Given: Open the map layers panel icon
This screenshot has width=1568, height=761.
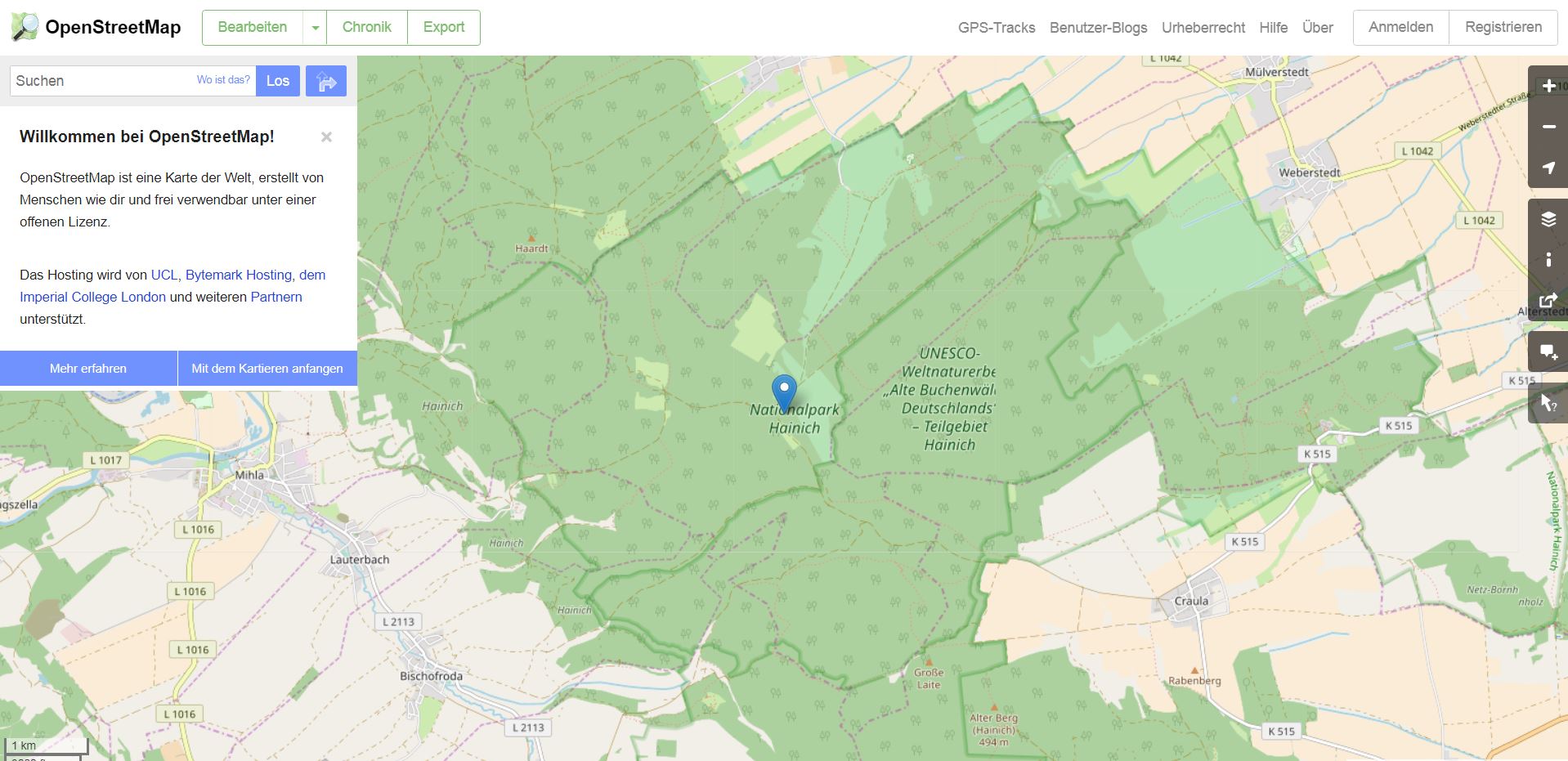Looking at the screenshot, I should (1548, 219).
